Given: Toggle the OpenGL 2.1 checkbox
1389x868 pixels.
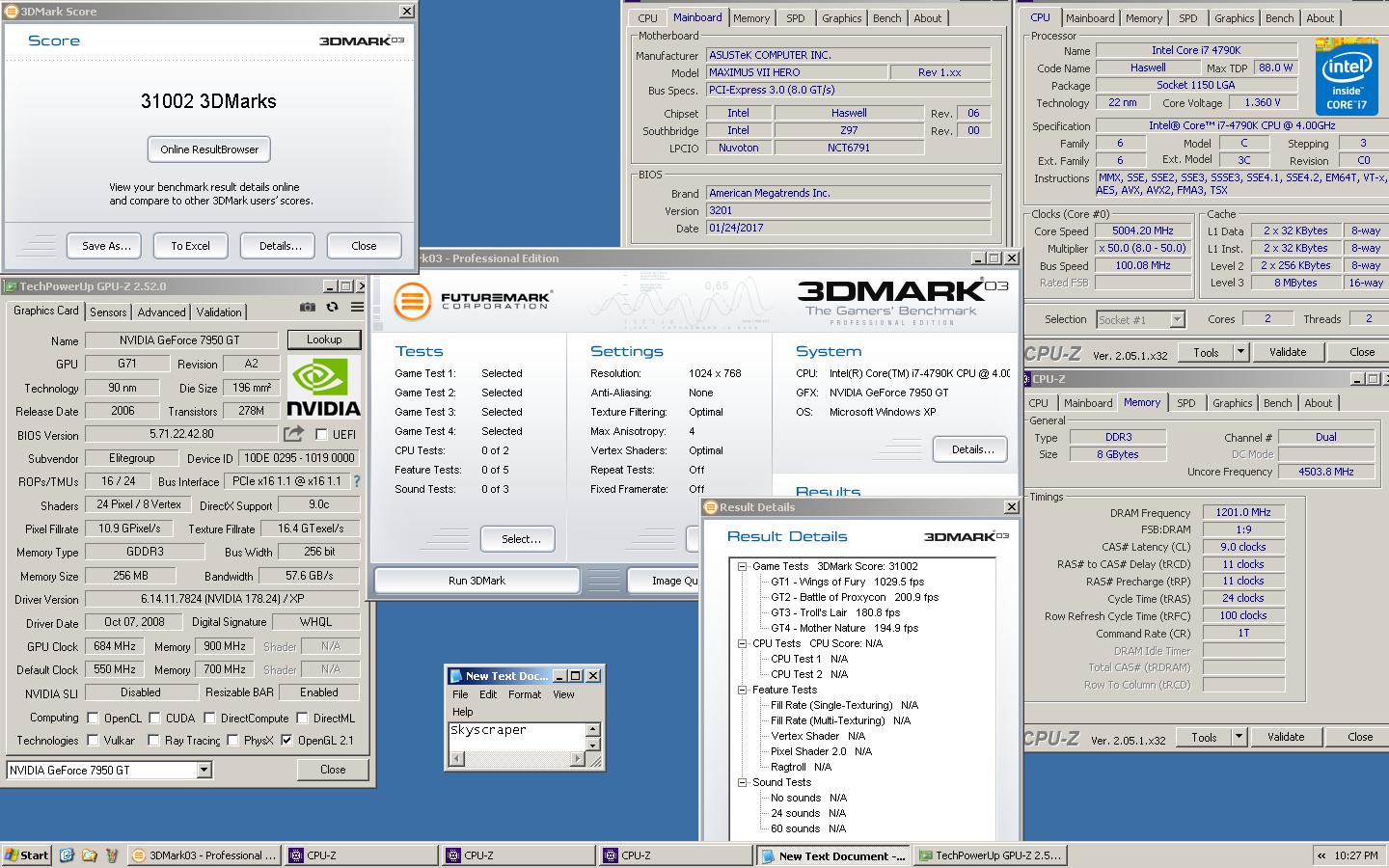Looking at the screenshot, I should click(x=286, y=741).
